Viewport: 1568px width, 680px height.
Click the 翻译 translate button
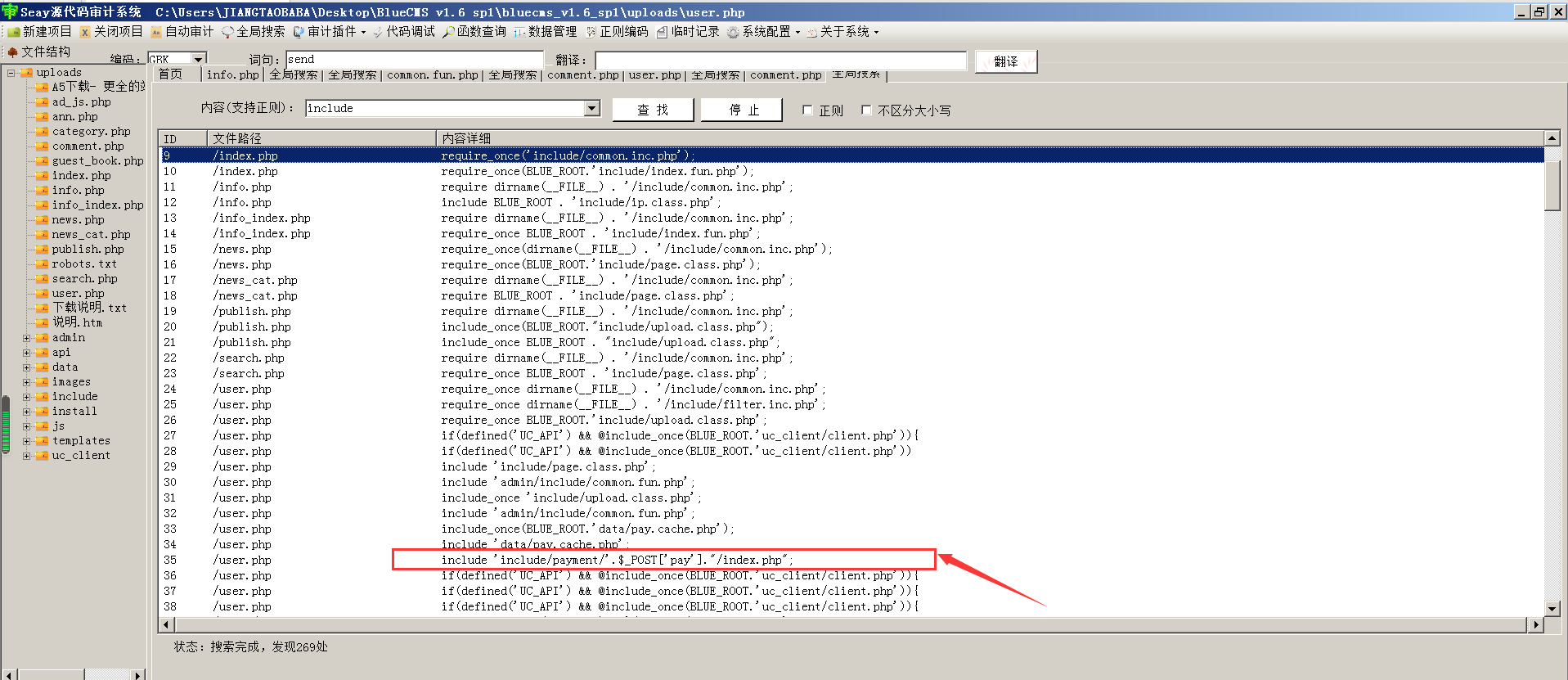tap(1006, 61)
